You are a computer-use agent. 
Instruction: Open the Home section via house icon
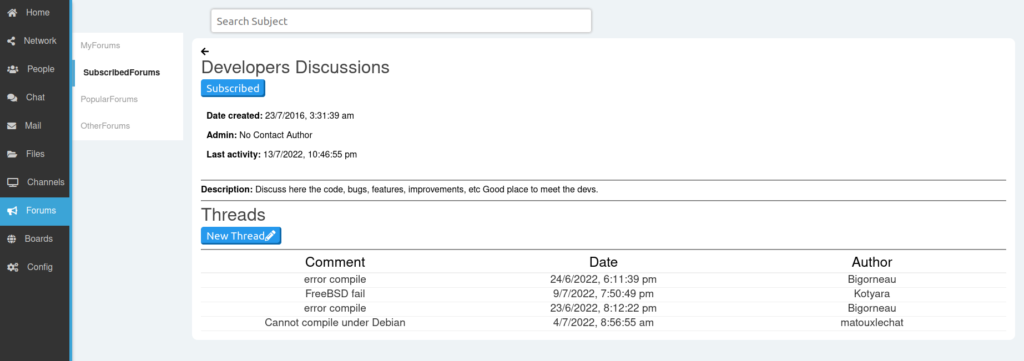[12, 12]
